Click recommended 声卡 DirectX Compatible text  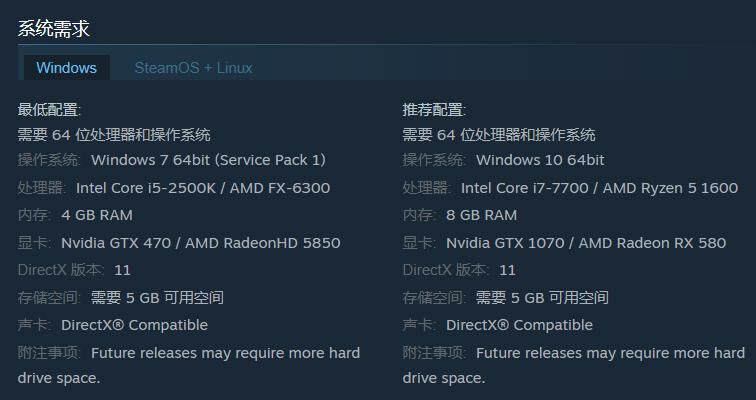click(519, 325)
